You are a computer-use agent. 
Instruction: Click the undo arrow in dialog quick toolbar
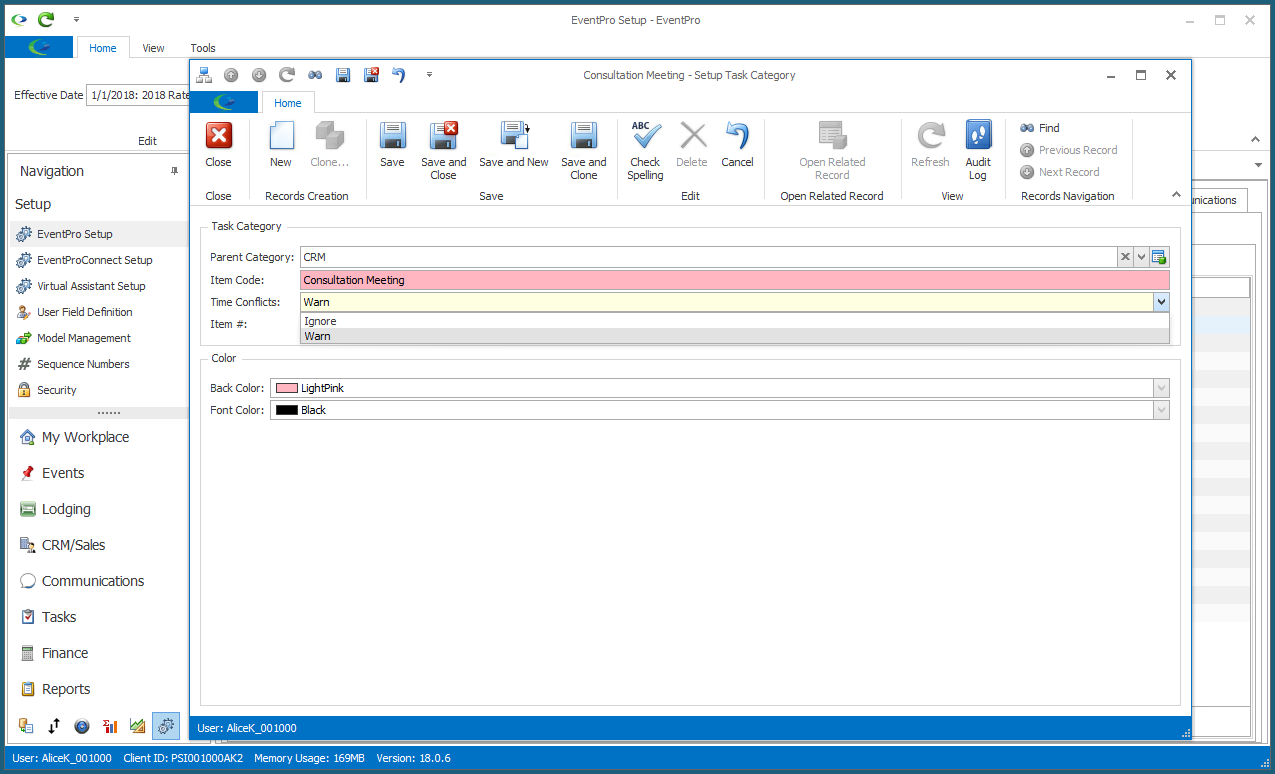(x=399, y=75)
